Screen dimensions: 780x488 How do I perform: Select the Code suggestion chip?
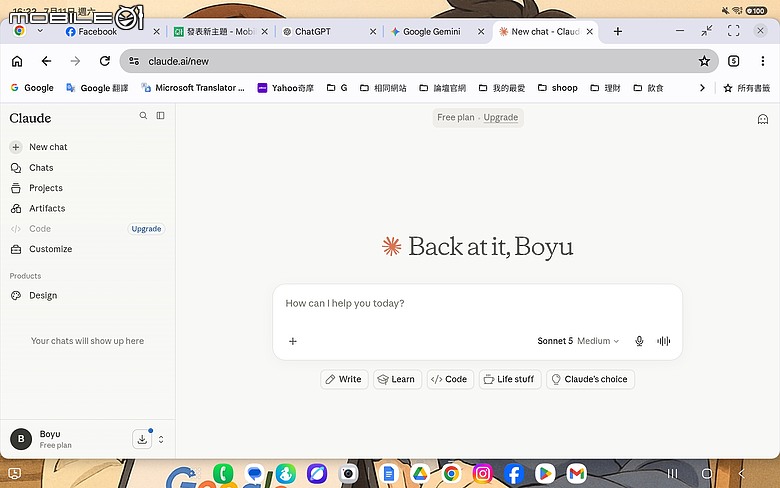tap(450, 379)
